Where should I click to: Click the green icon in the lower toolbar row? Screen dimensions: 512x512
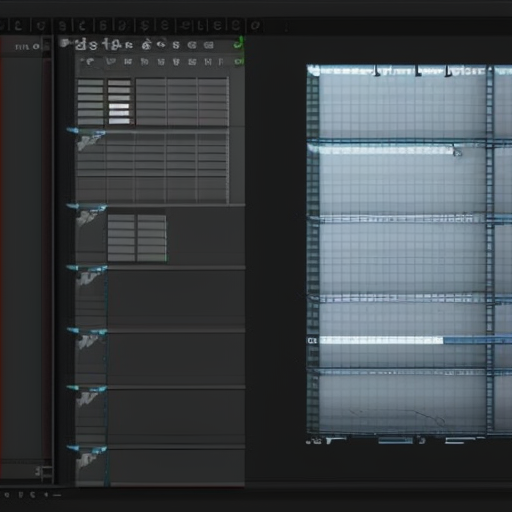pyautogui.click(x=239, y=62)
